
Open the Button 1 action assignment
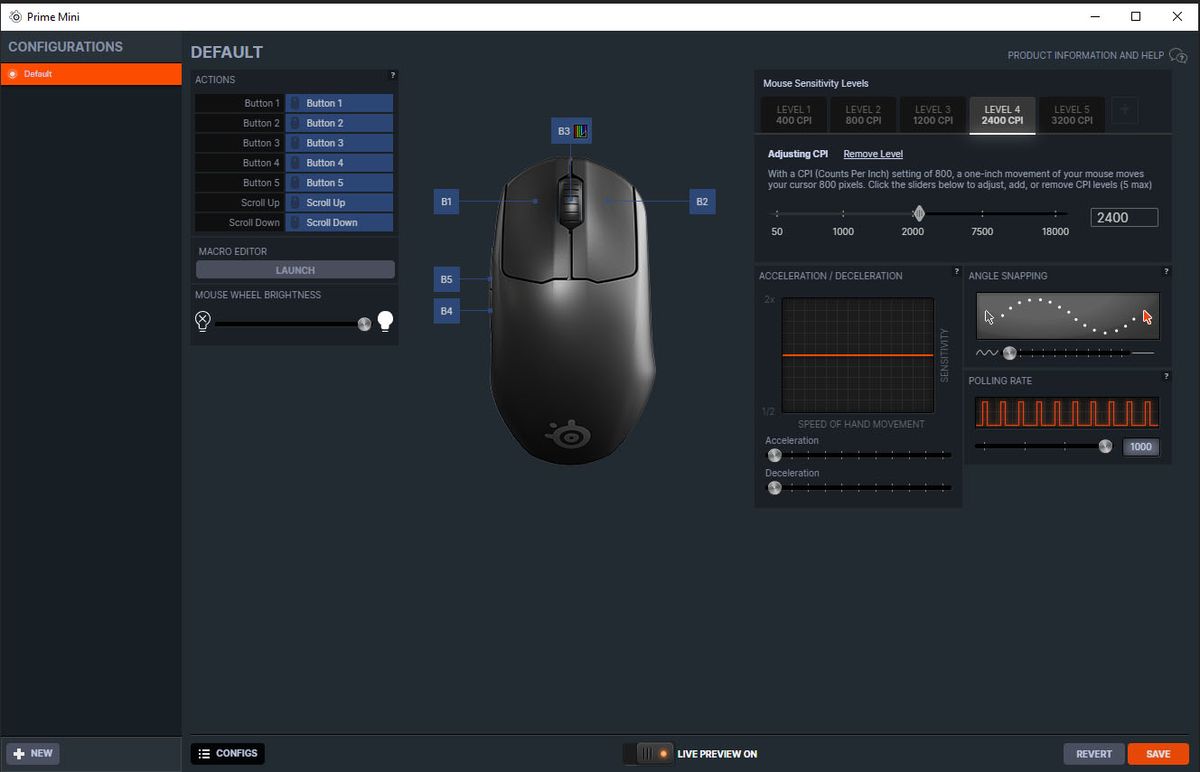pos(339,103)
